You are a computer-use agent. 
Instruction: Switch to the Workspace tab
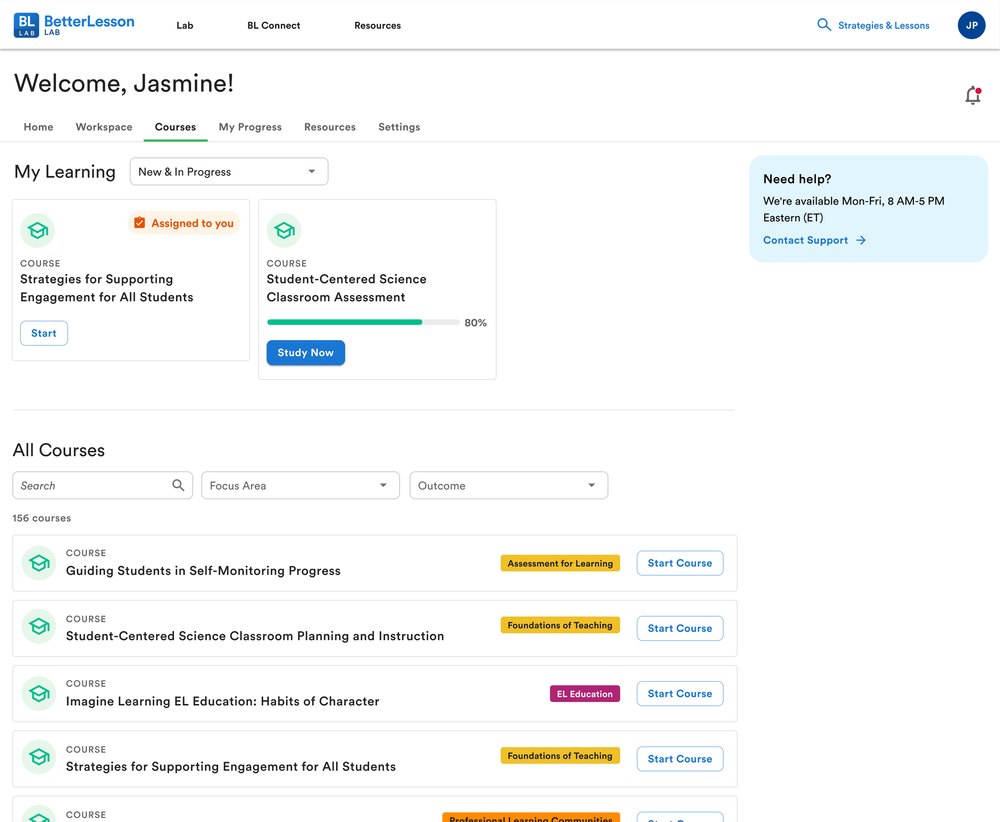click(104, 127)
